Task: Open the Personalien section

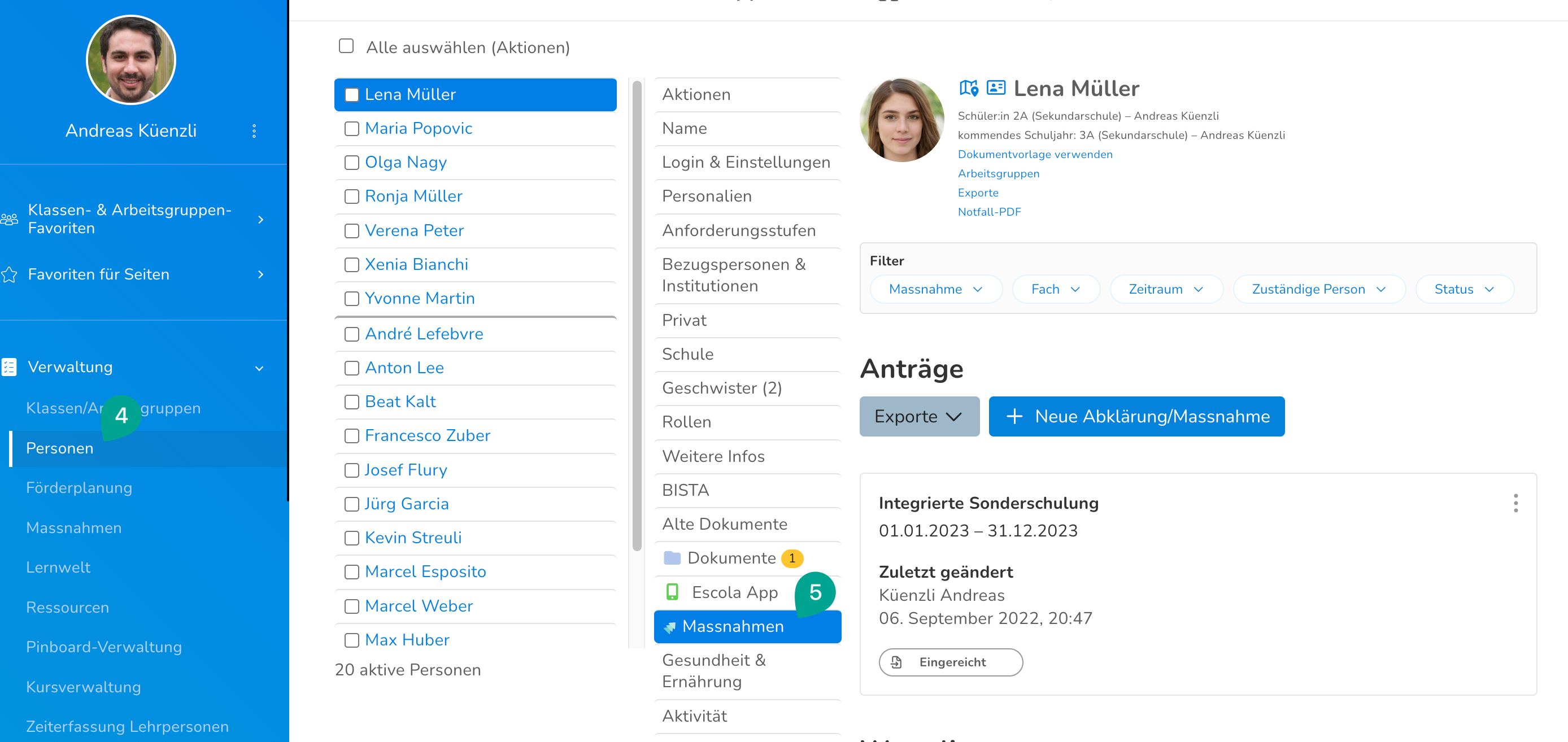Action: click(707, 196)
